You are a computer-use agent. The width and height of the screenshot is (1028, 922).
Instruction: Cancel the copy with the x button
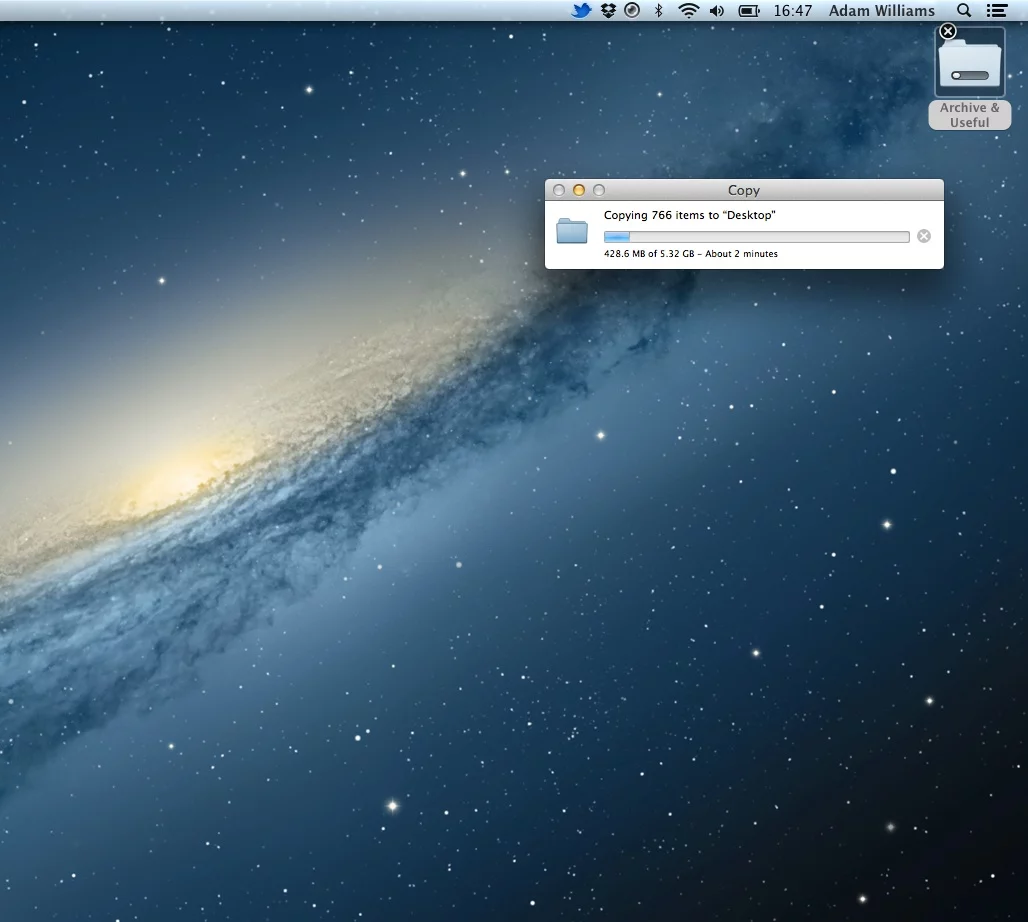[923, 236]
